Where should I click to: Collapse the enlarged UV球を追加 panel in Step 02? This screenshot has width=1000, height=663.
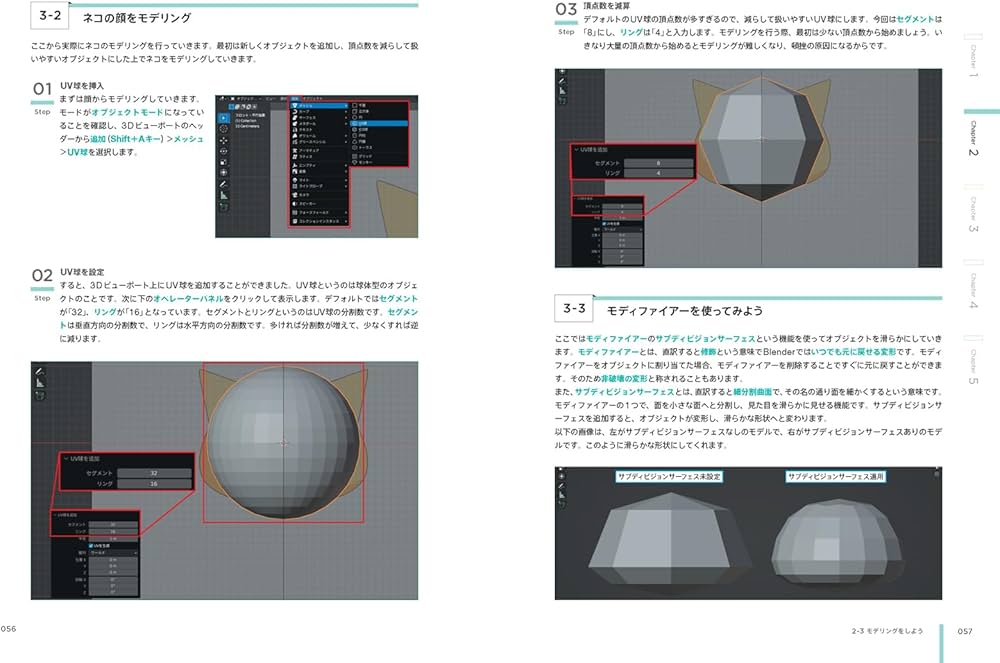point(67,457)
